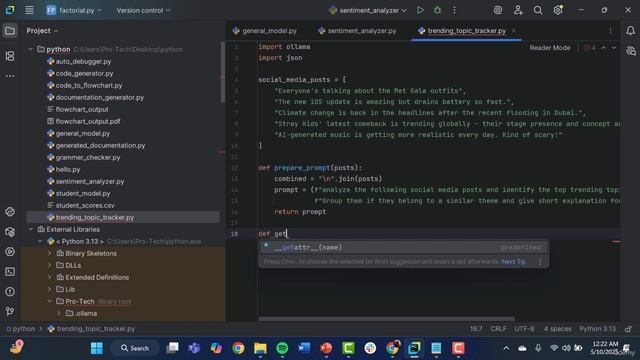Screen dimensions: 640x360
Task: Jump to next highlighted error arrow
Action: pyautogui.click(x=614, y=48)
